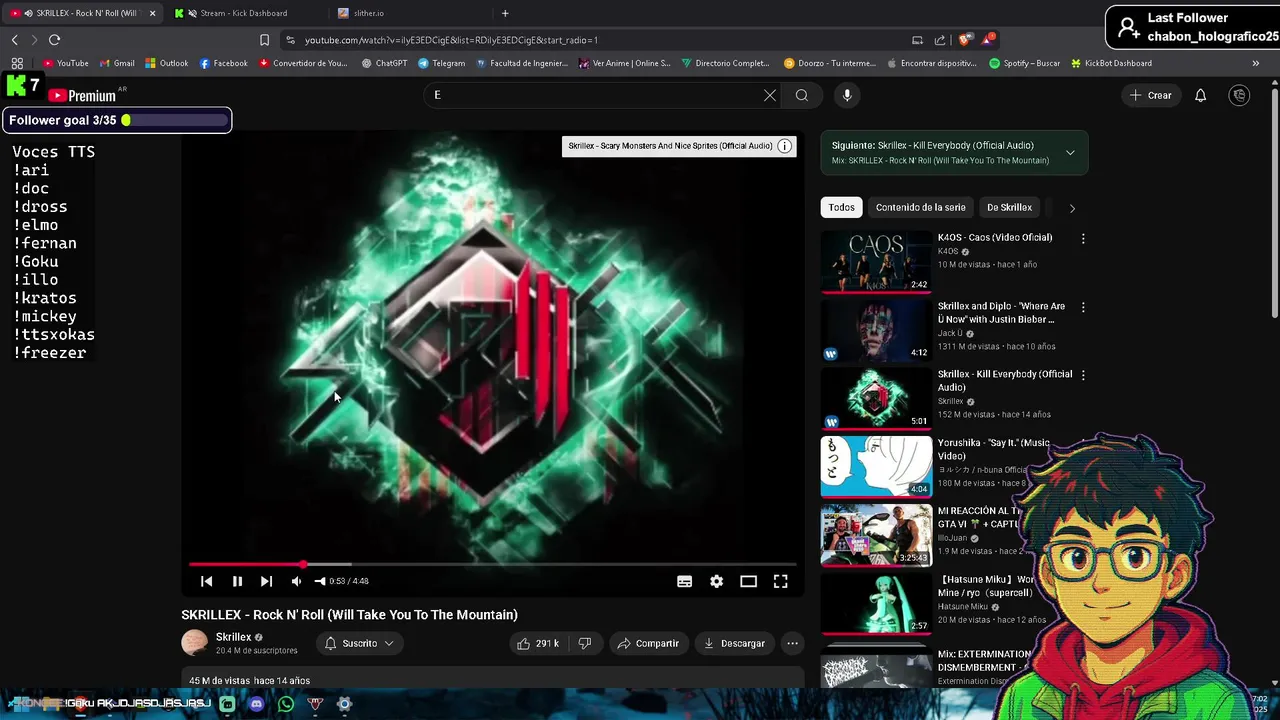Open the Where Are Ü Now video thumbnail
This screenshot has width=1280, height=720.
tap(876, 330)
